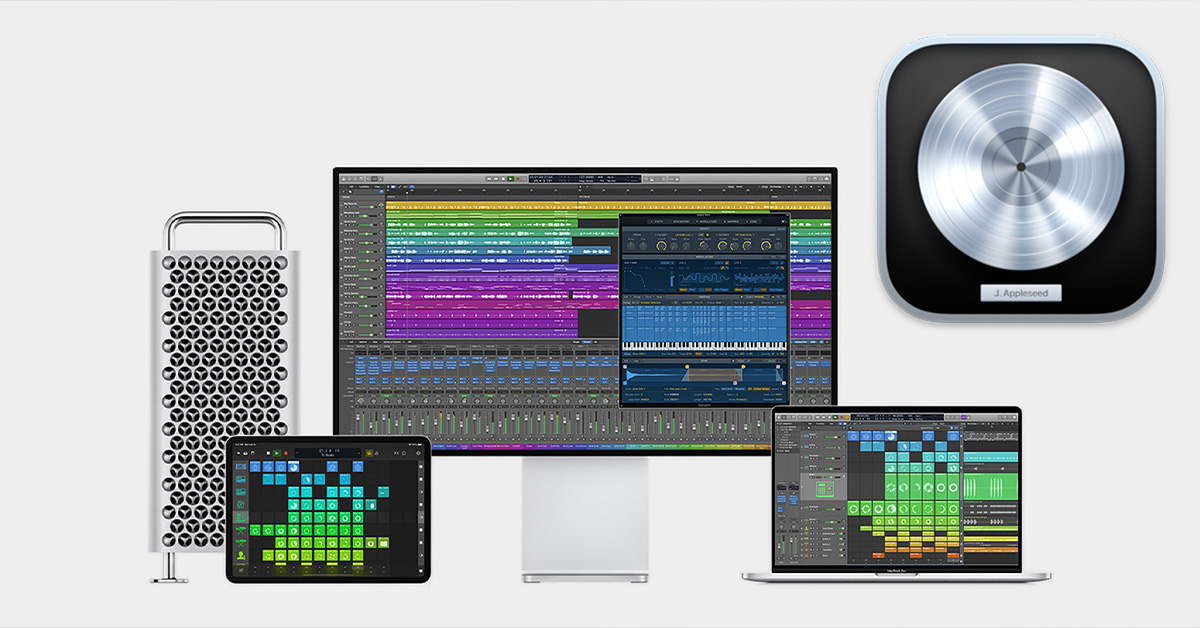Click the left yellow loop marker in Sampler waveform

coord(687,366)
